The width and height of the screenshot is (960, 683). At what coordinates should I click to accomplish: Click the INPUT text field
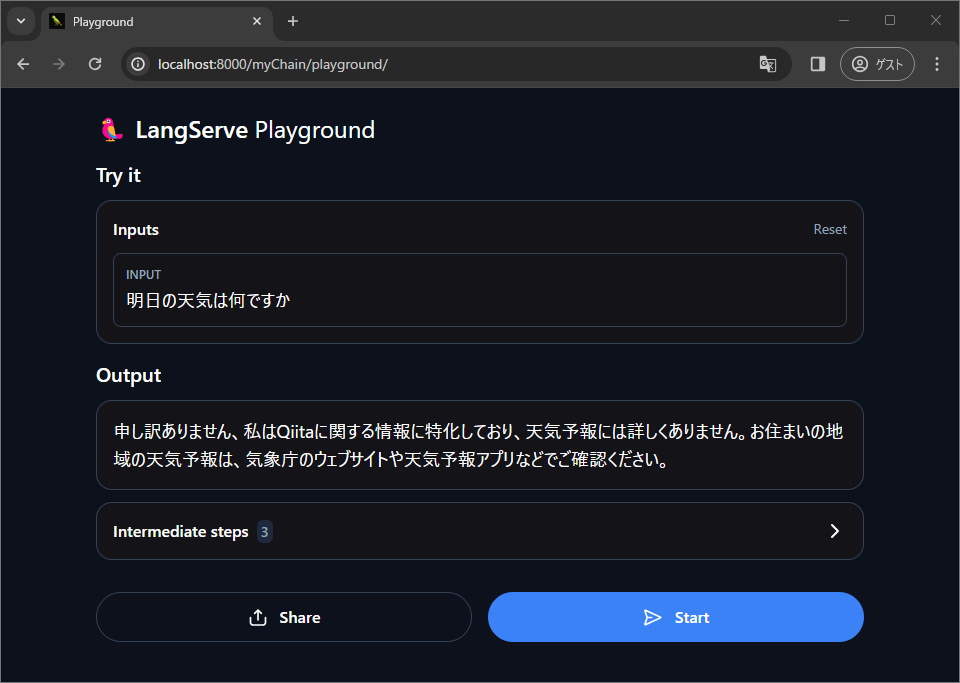pos(480,290)
